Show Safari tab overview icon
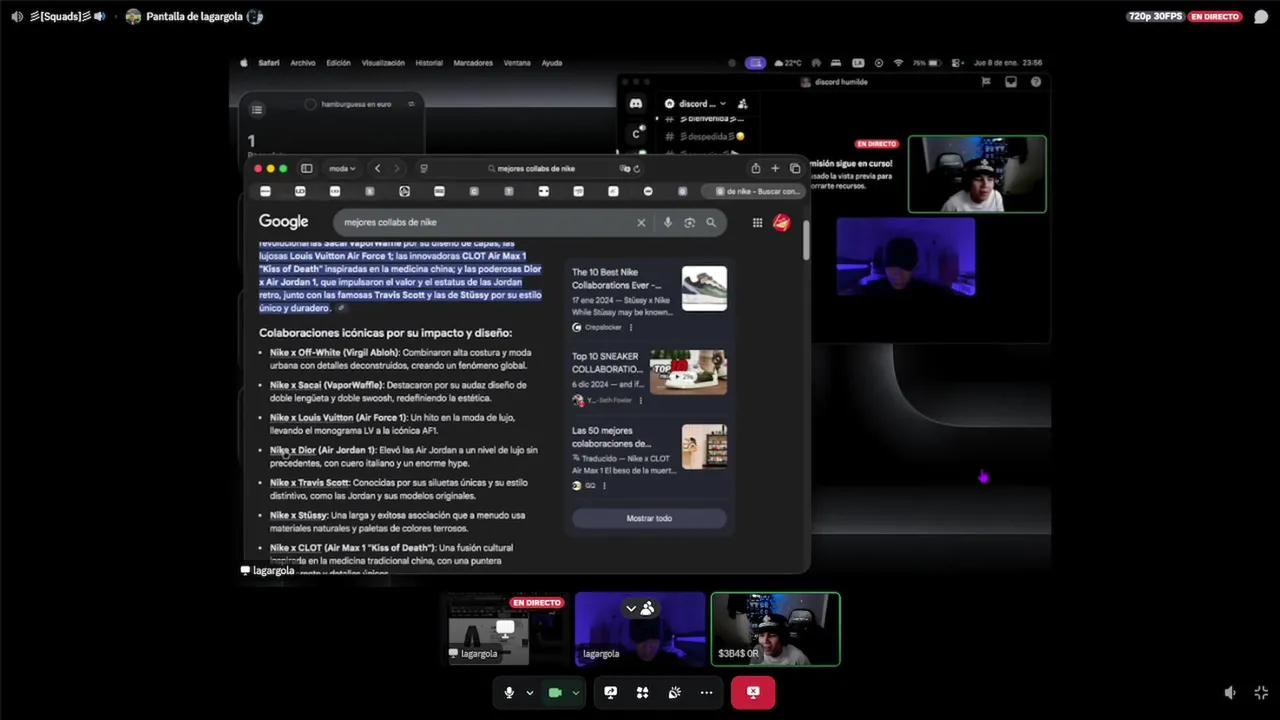Screen dimensions: 1280x720 [x=795, y=168]
